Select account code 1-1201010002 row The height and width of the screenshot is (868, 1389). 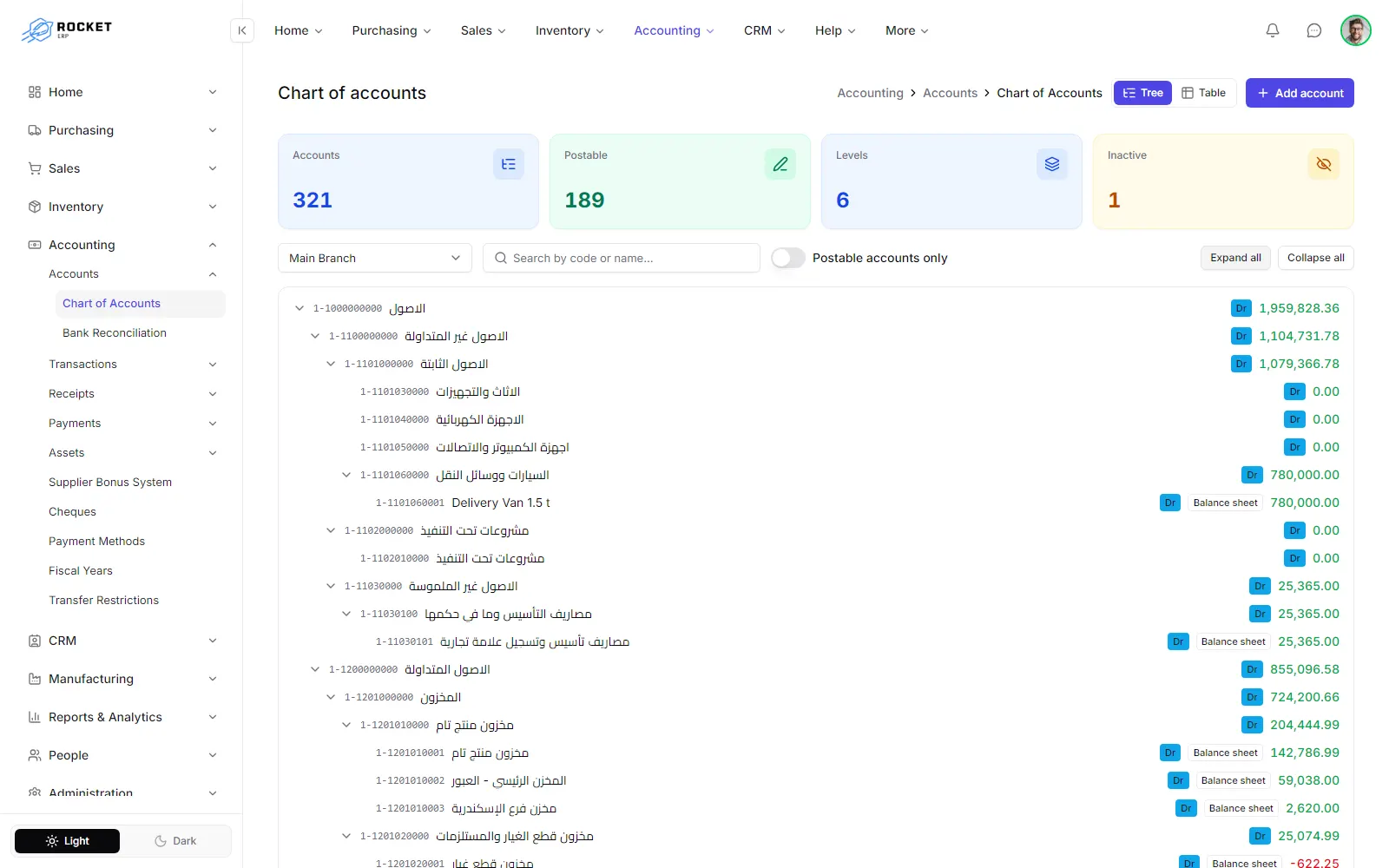tap(816, 780)
